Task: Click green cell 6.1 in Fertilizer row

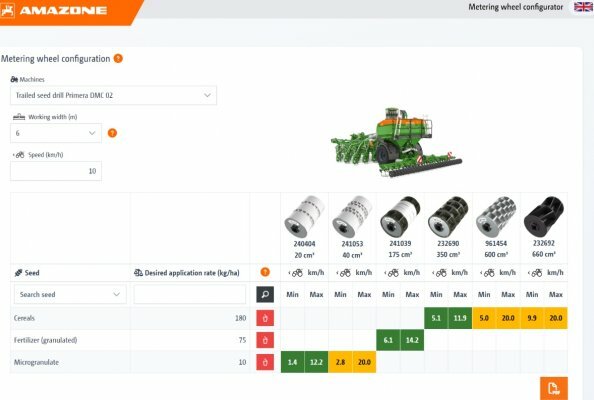Action: click(x=388, y=340)
